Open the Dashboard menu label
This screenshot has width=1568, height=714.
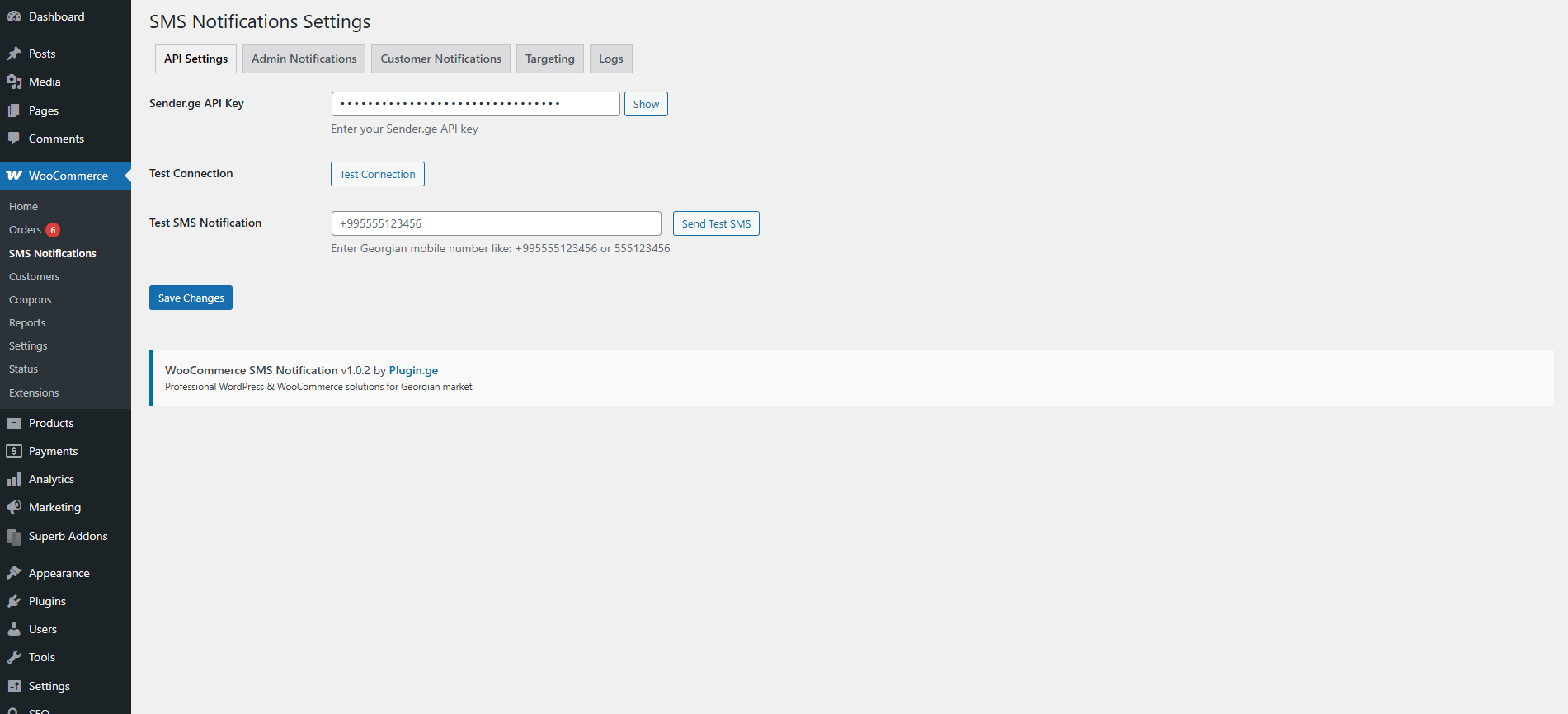click(x=56, y=16)
